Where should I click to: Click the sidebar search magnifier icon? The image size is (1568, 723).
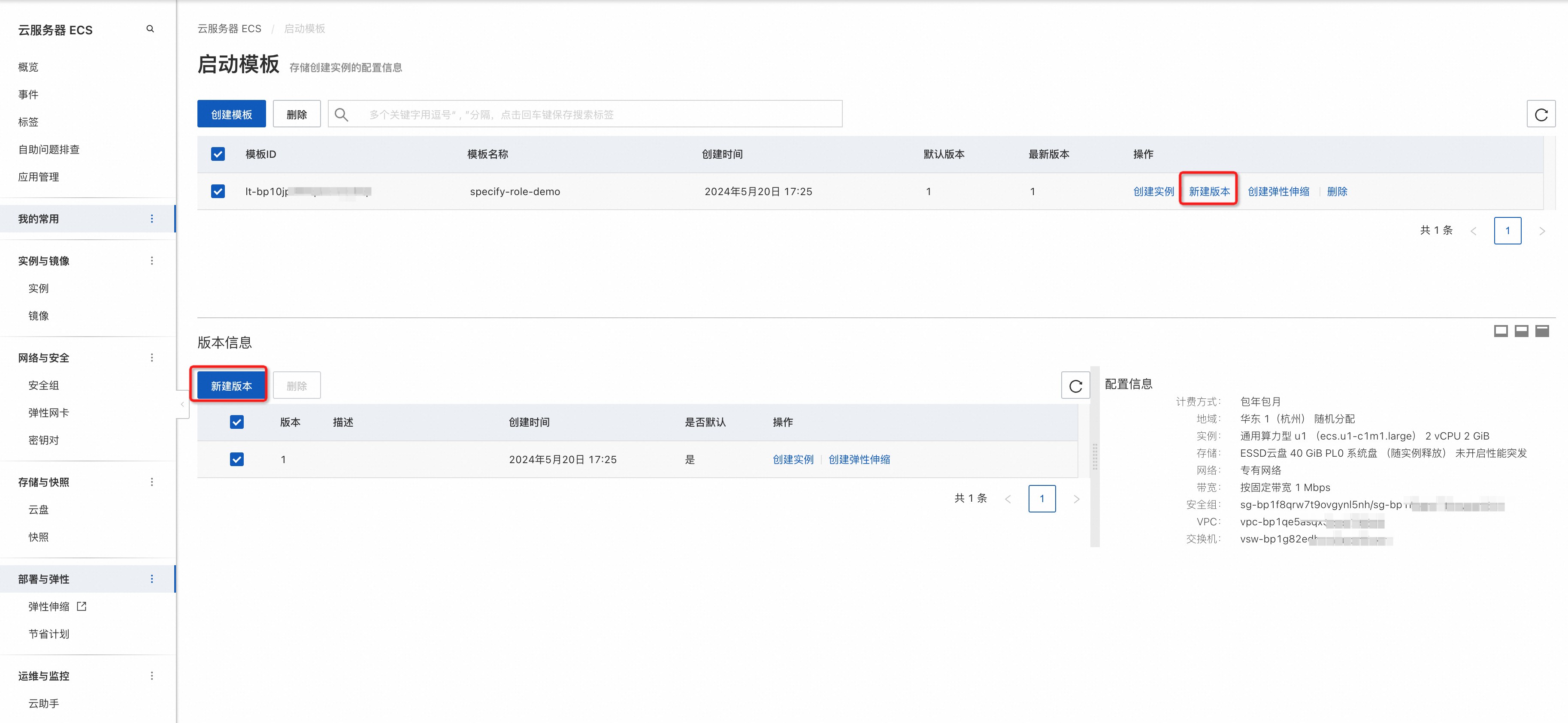tap(150, 29)
